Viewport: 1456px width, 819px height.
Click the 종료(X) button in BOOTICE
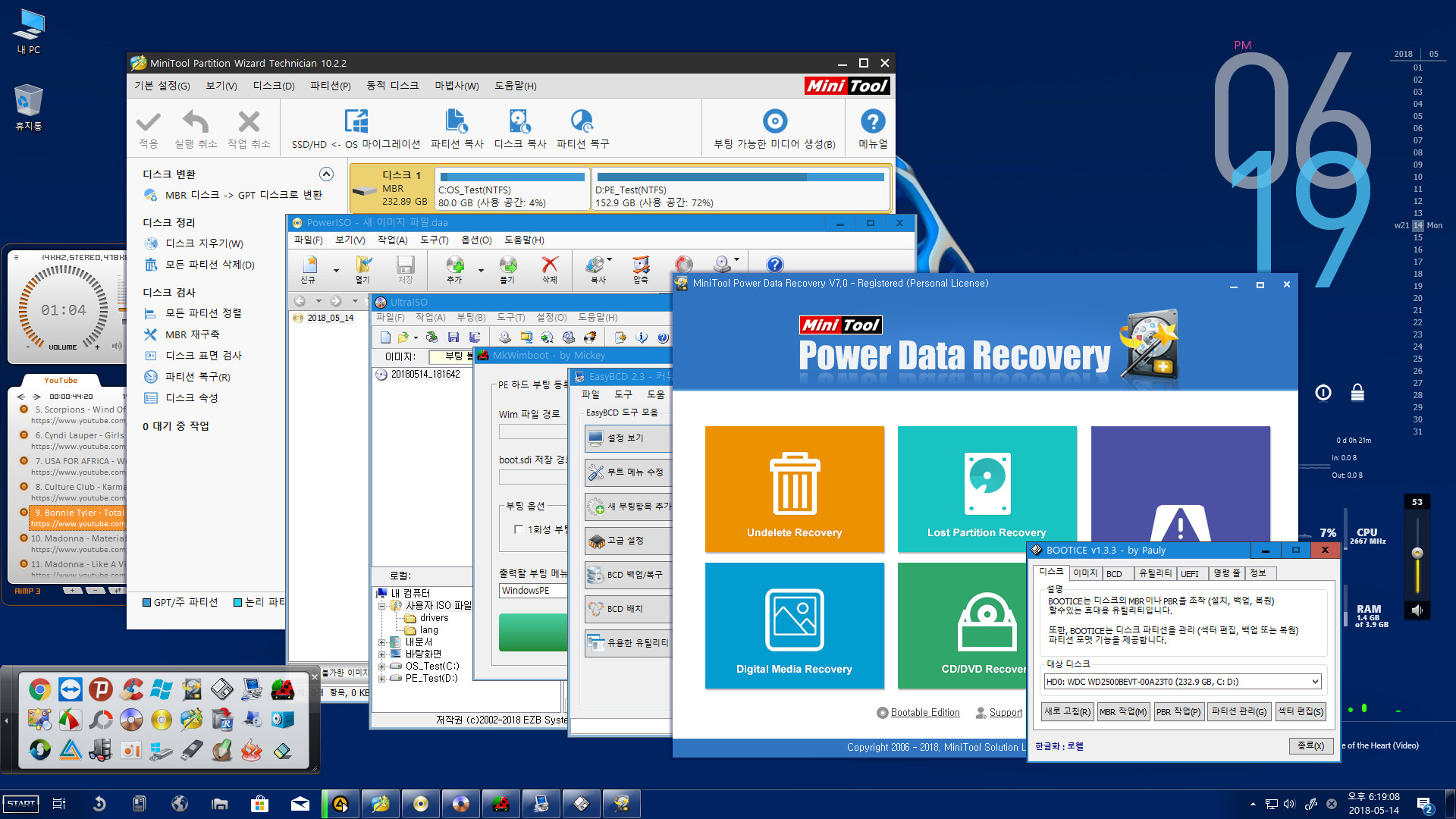(x=1310, y=746)
